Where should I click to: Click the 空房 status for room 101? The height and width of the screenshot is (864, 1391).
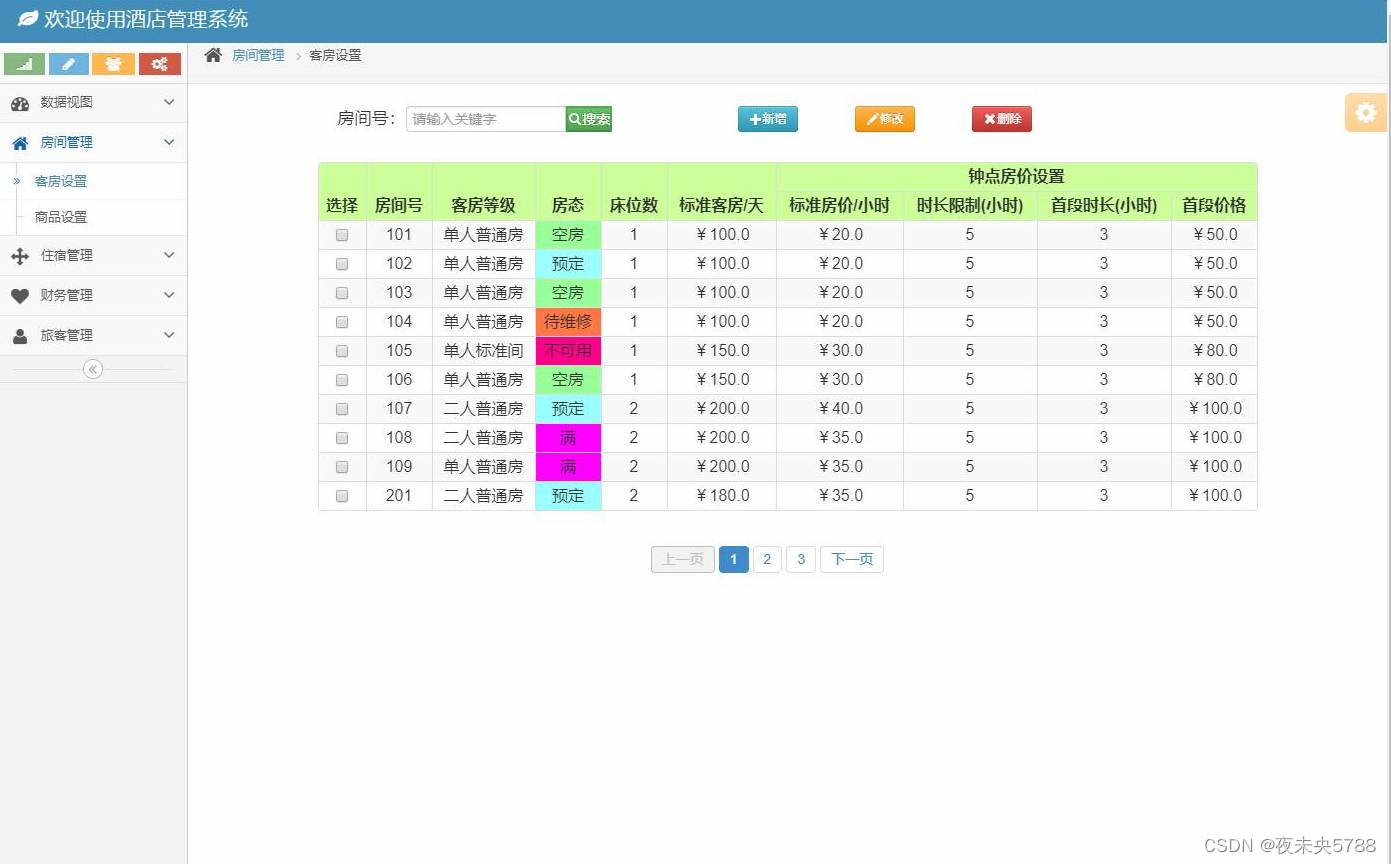pos(568,235)
